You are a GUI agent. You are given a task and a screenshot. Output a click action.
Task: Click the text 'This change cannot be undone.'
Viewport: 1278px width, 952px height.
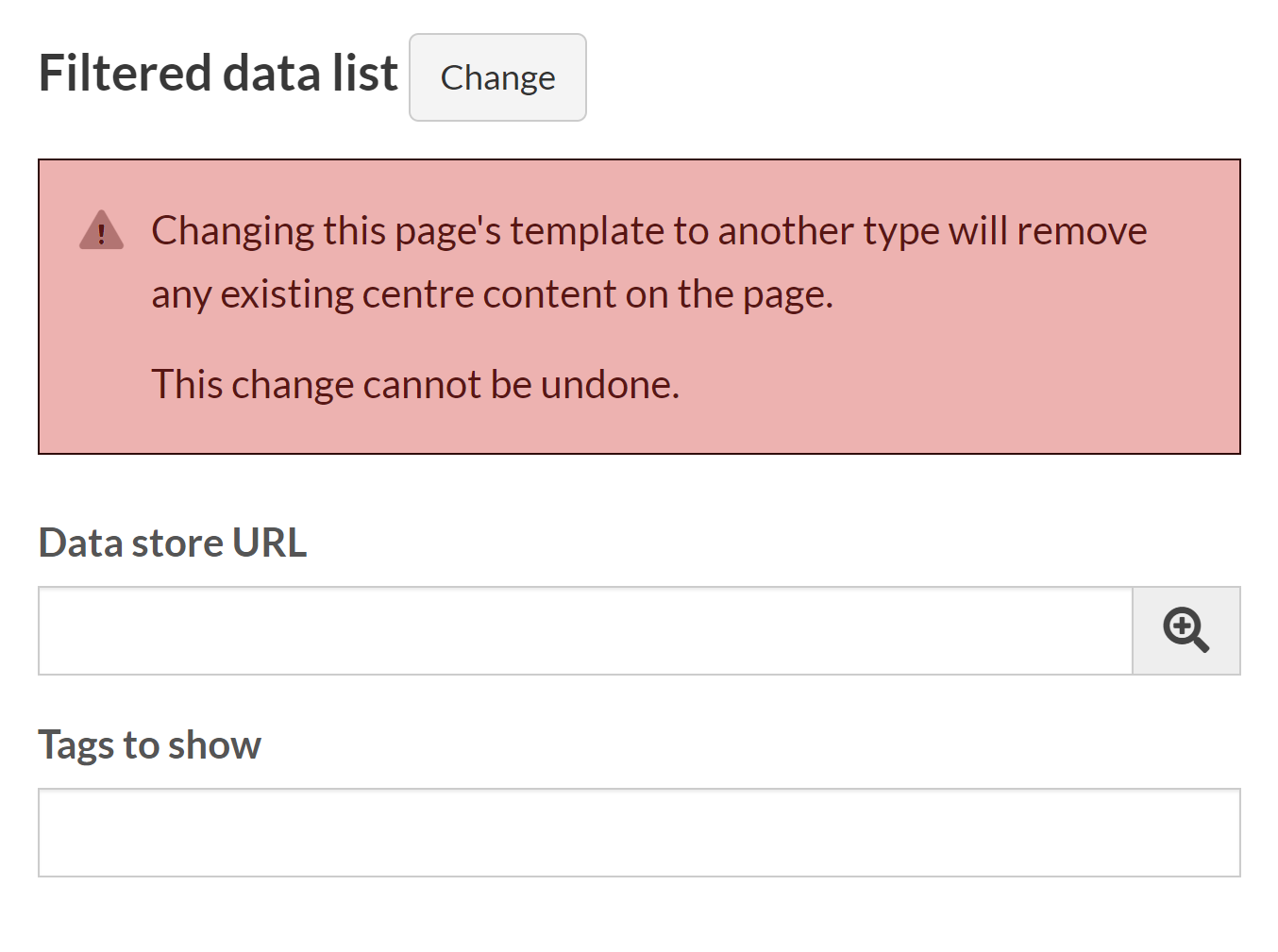tap(415, 384)
